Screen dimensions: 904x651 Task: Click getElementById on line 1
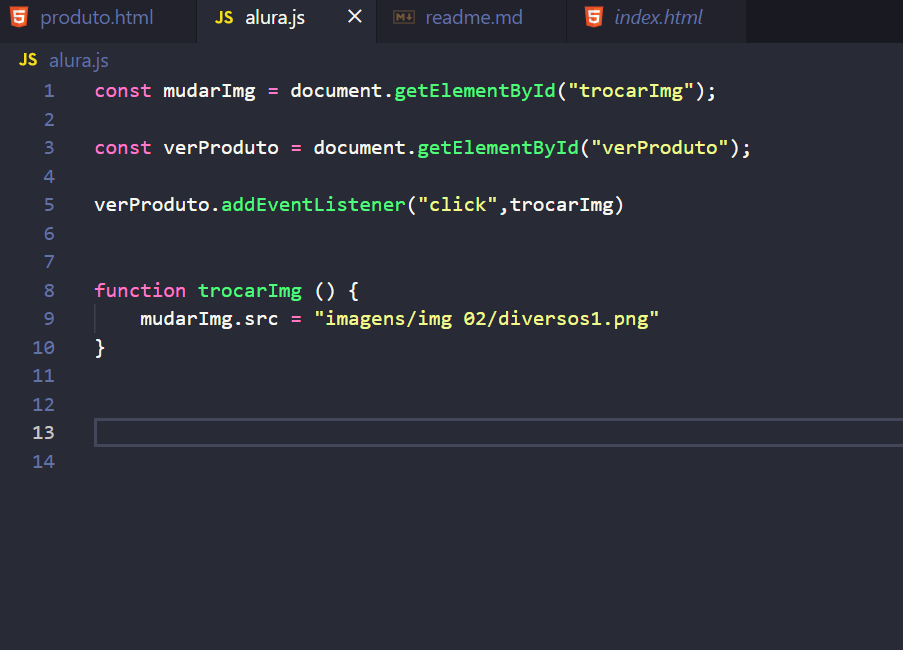click(474, 91)
